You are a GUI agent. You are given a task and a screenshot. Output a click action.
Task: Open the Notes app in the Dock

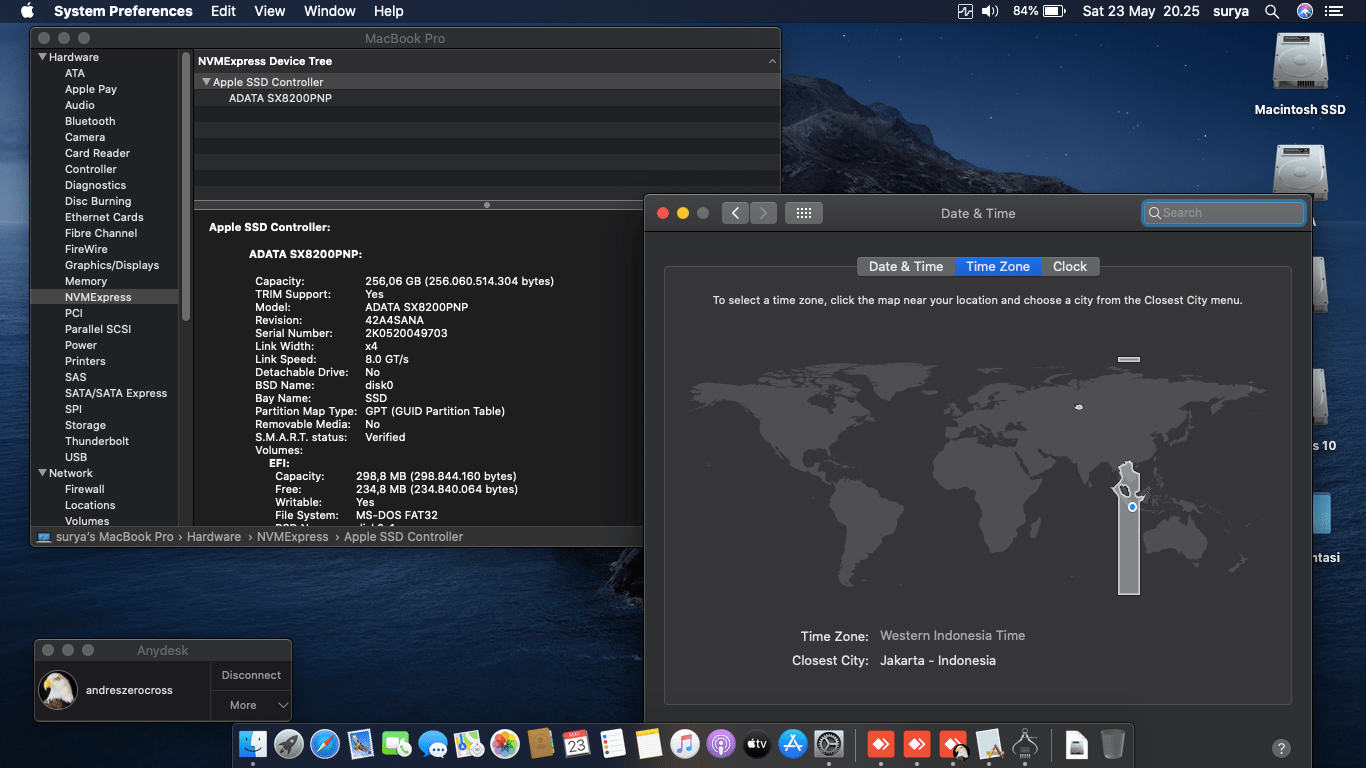649,743
